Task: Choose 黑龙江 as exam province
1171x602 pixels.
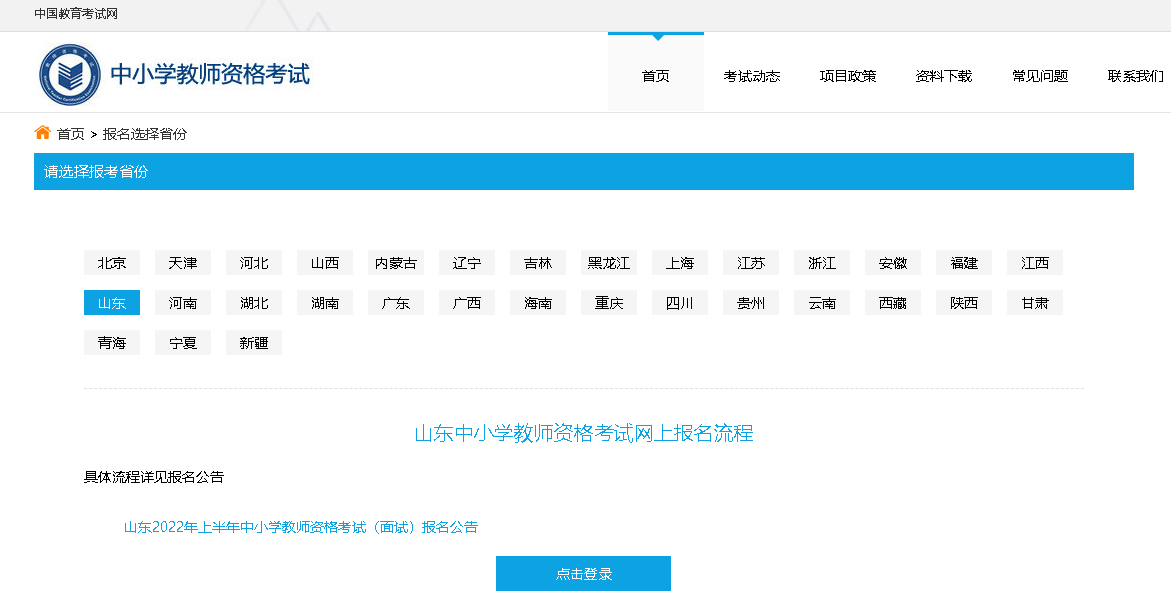Action: (609, 263)
